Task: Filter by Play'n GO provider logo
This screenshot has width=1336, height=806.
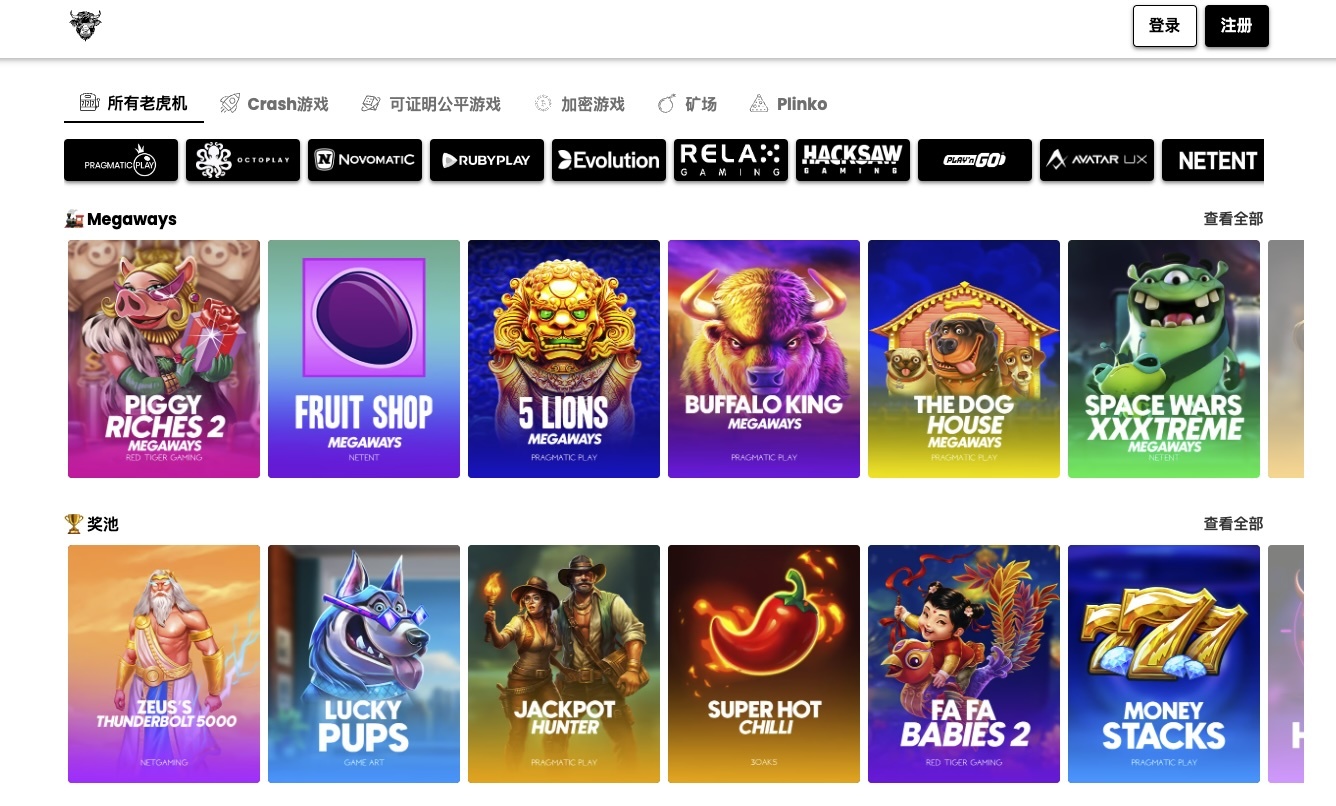Action: (x=975, y=160)
